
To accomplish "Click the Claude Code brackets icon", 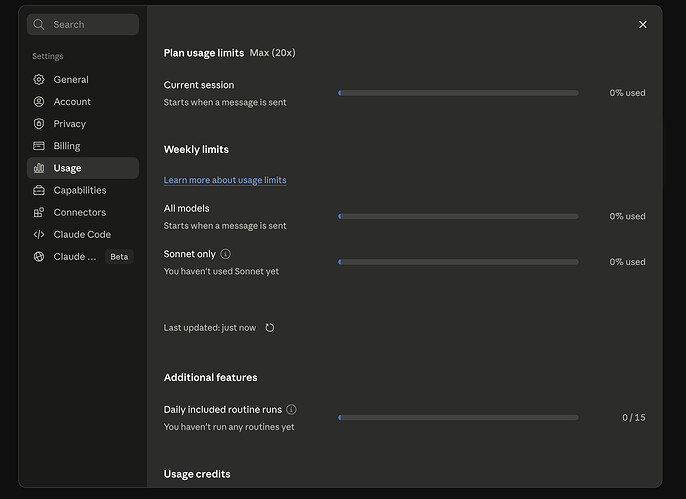I will tap(39, 234).
